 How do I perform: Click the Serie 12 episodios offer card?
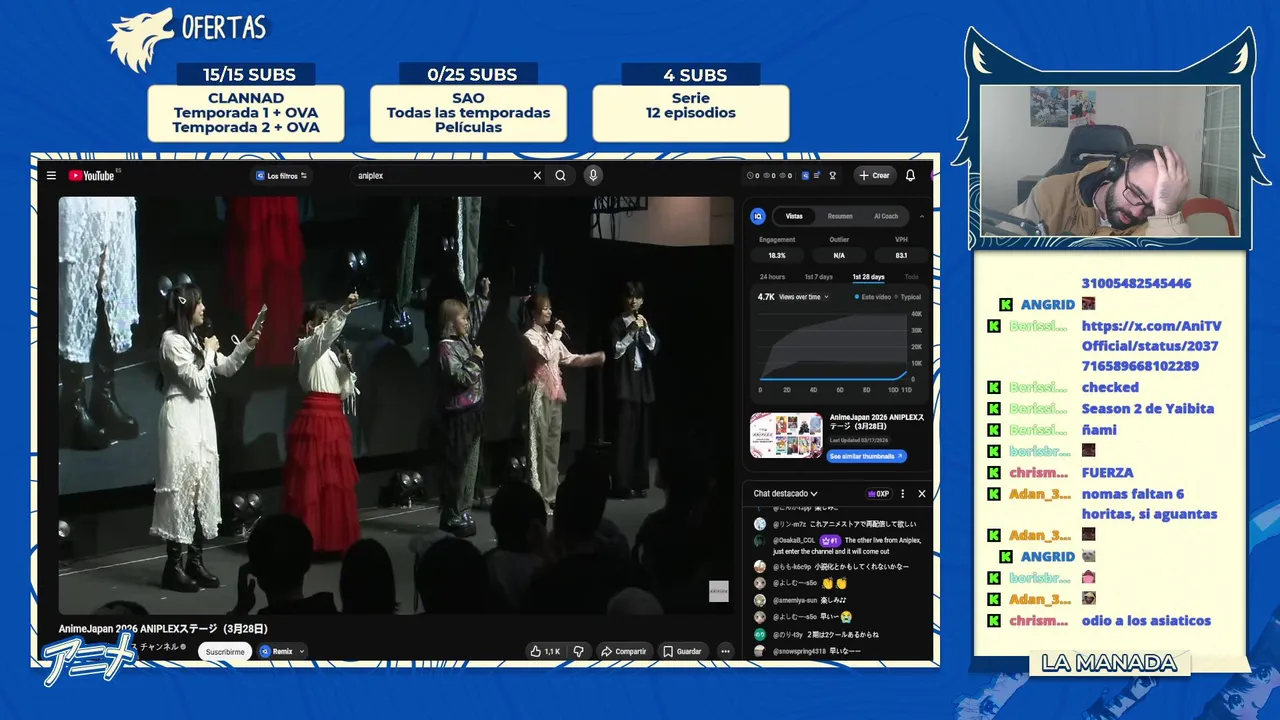(x=690, y=113)
